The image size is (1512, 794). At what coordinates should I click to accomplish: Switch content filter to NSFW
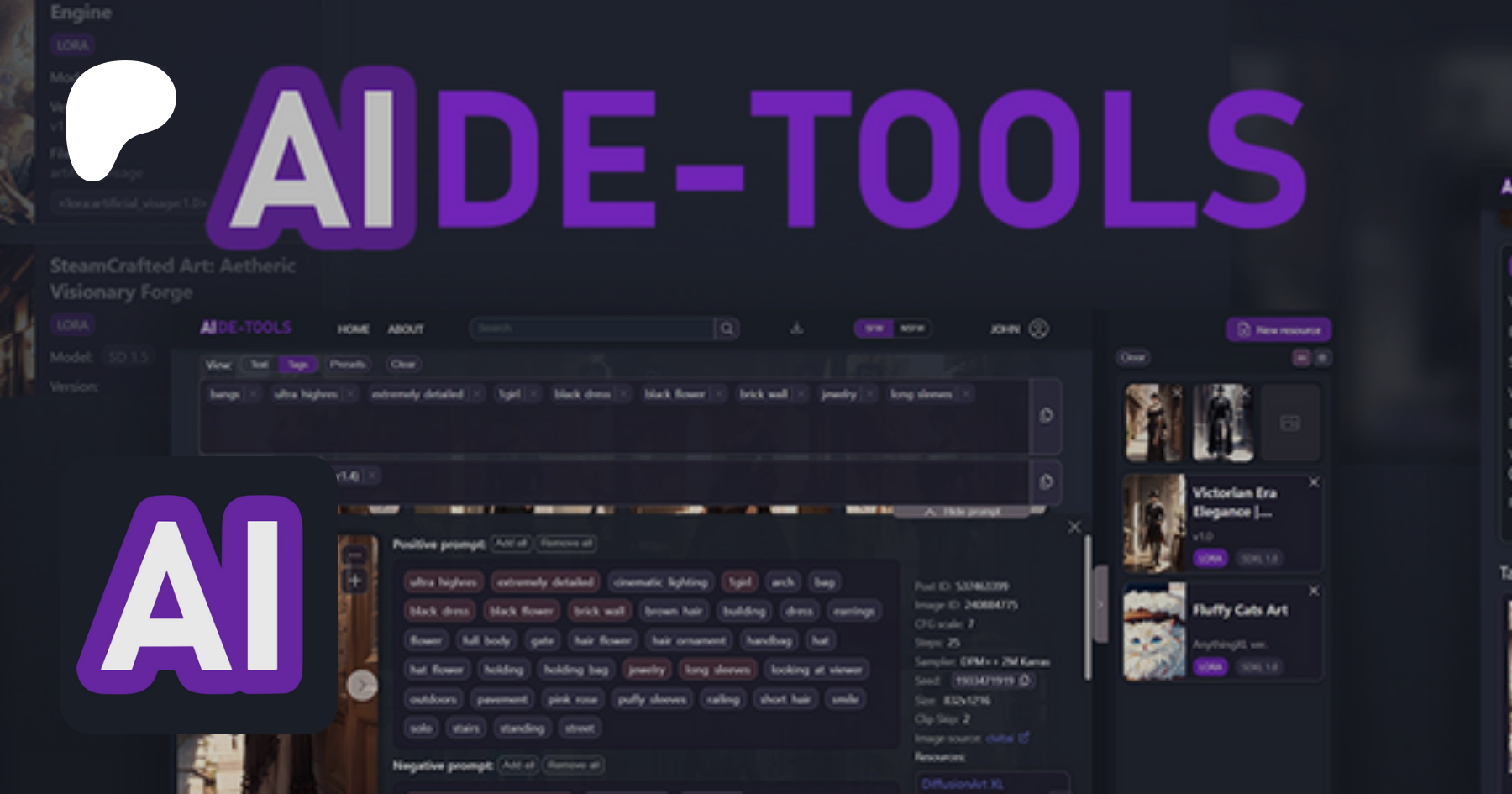[x=912, y=329]
